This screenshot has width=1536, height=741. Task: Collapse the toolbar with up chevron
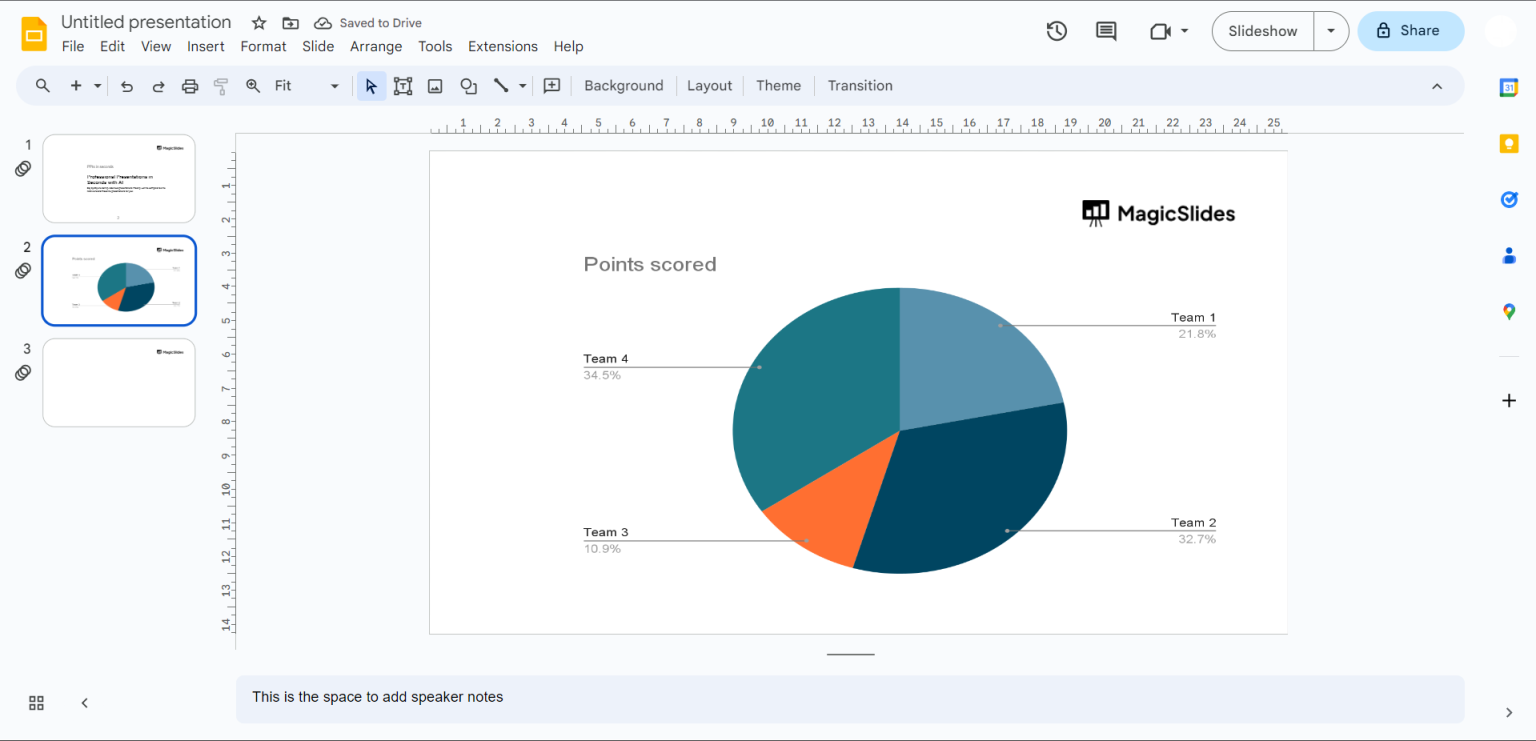click(x=1437, y=86)
